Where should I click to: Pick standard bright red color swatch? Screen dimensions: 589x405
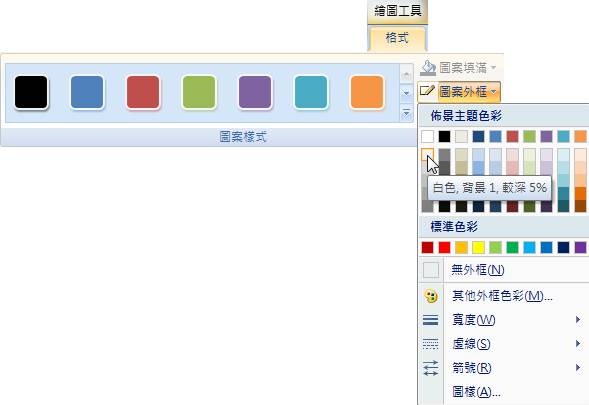tap(444, 248)
